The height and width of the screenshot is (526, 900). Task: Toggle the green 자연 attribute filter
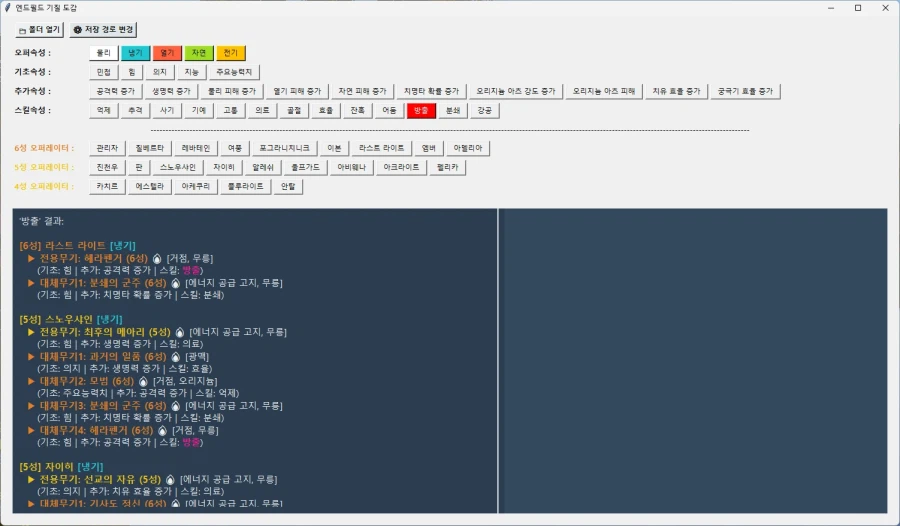click(199, 53)
